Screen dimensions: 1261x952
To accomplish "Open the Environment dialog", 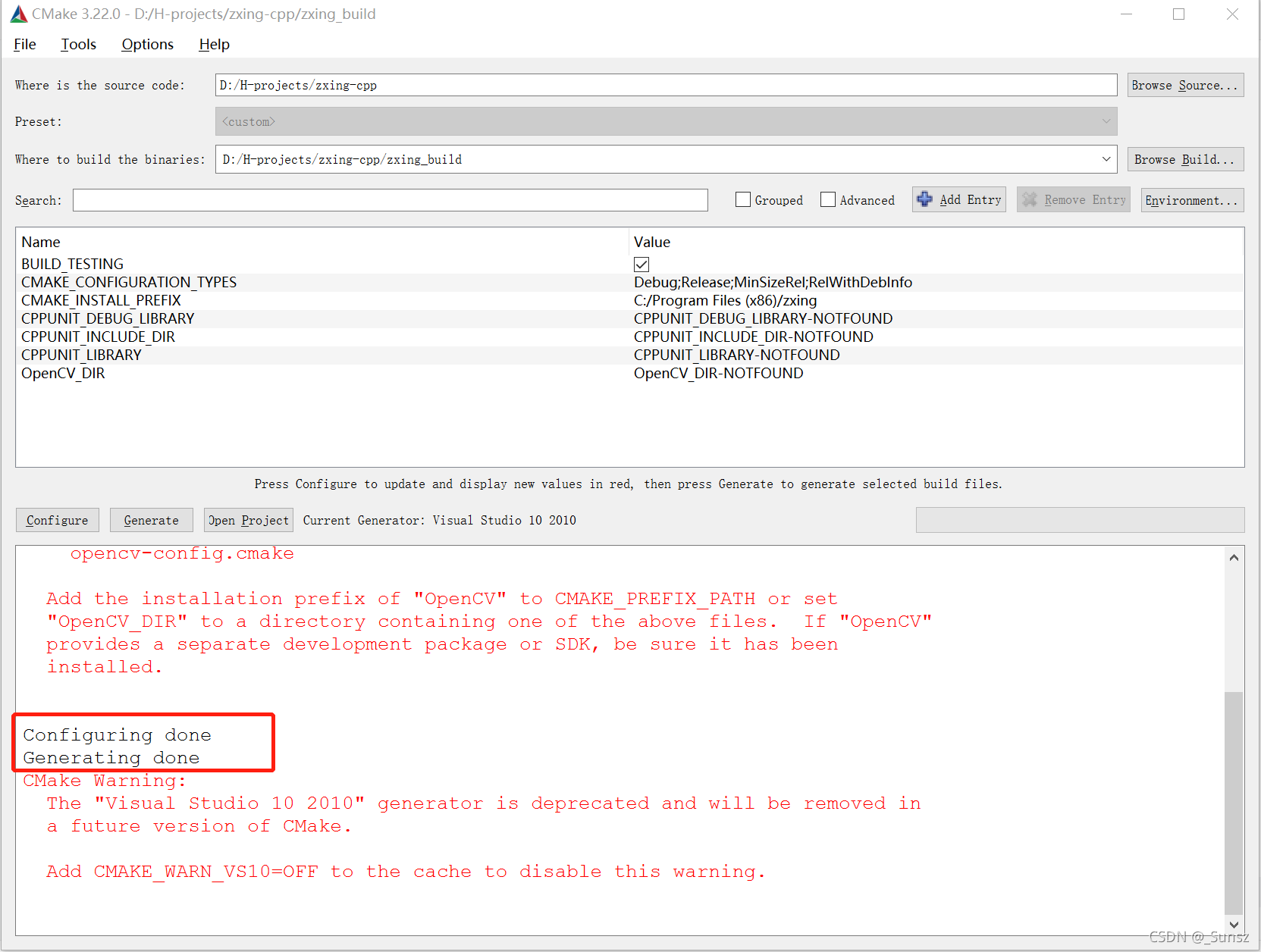I will 1191,199.
